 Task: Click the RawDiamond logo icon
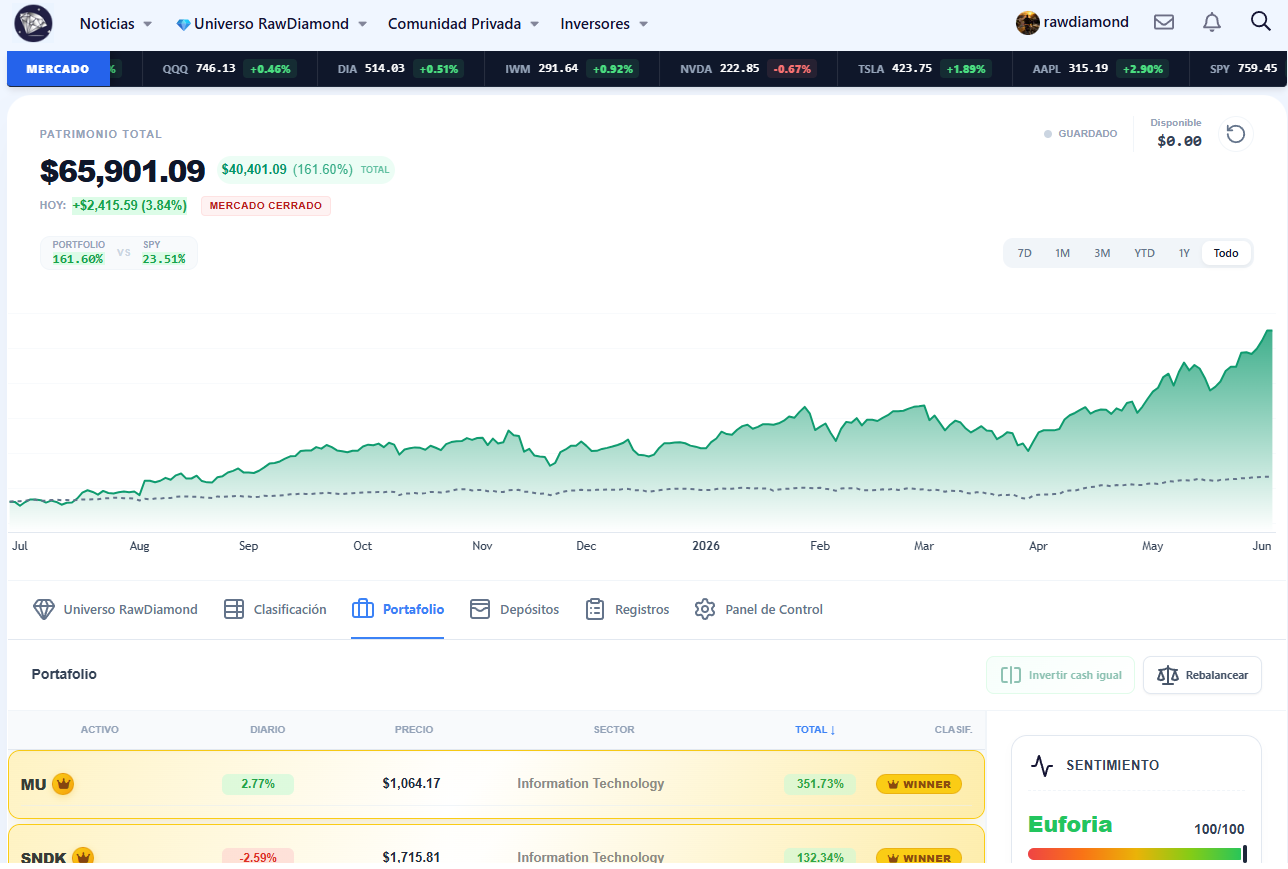coord(33,23)
